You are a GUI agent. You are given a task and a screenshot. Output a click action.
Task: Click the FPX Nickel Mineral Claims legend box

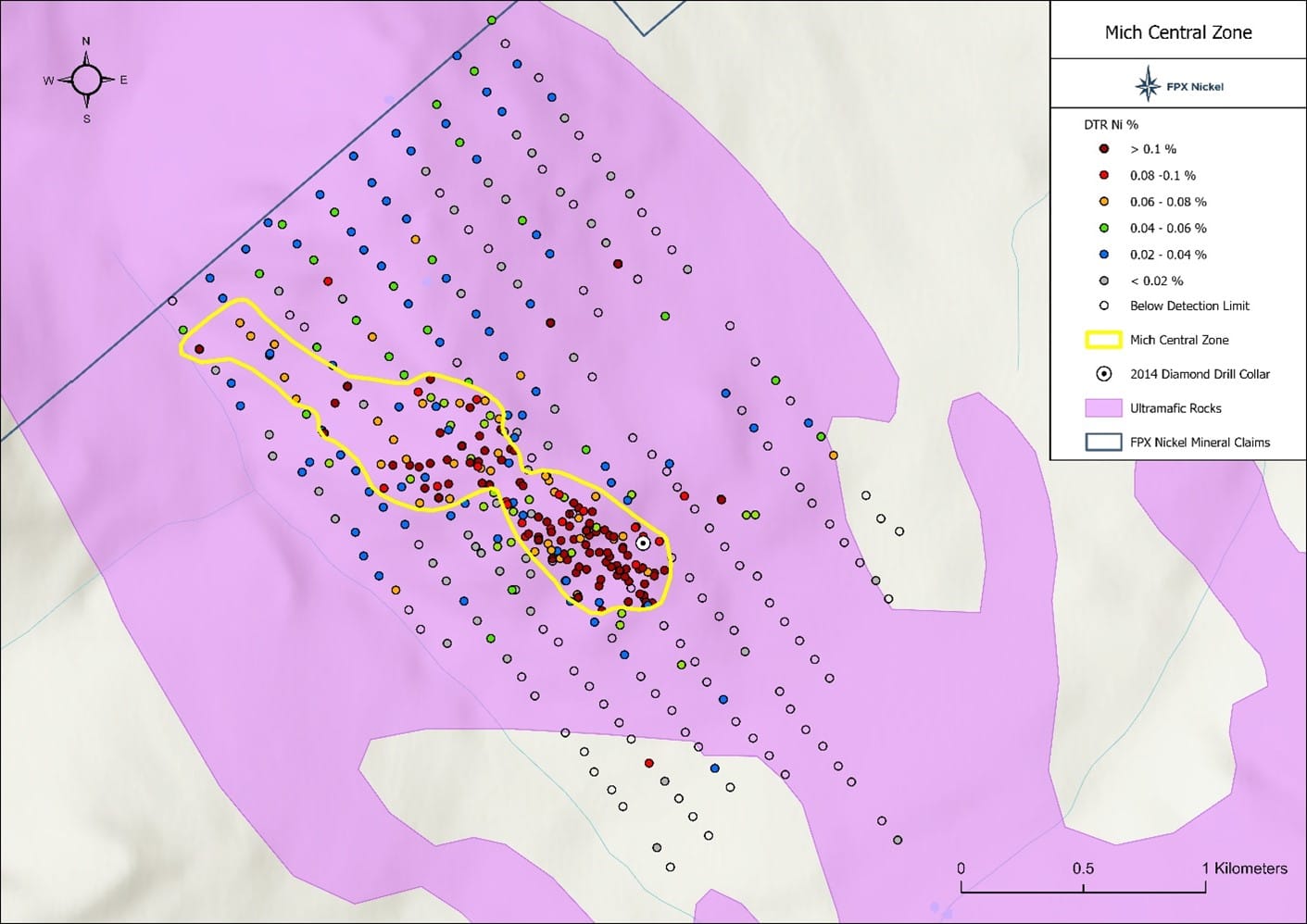pos(1103,443)
